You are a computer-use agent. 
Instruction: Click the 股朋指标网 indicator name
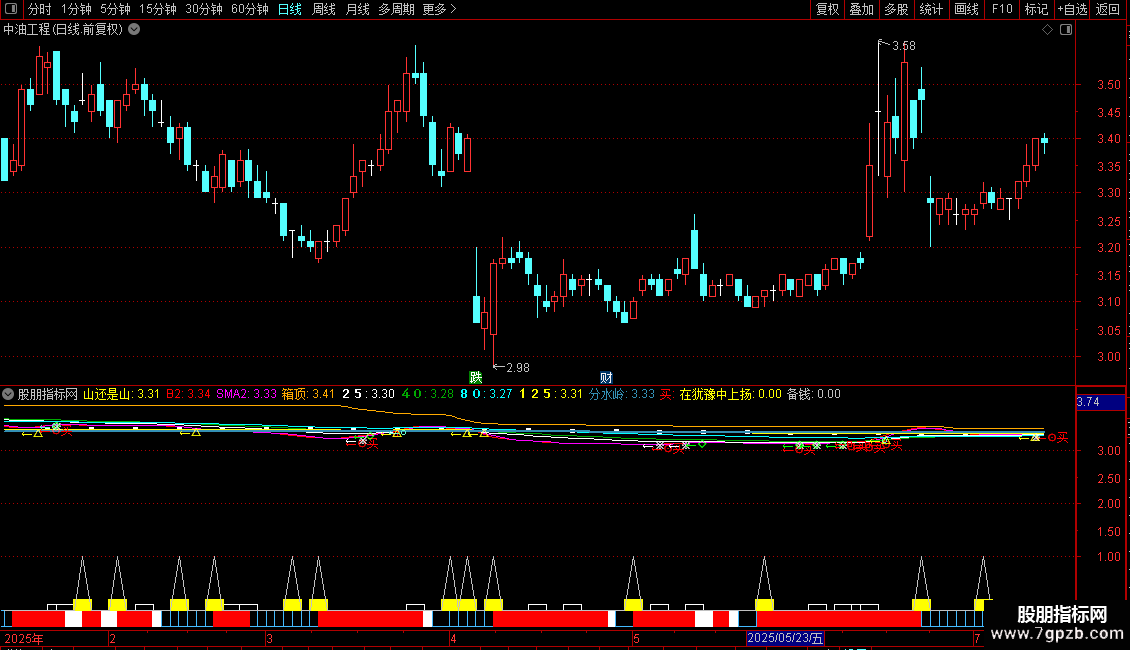(x=48, y=394)
